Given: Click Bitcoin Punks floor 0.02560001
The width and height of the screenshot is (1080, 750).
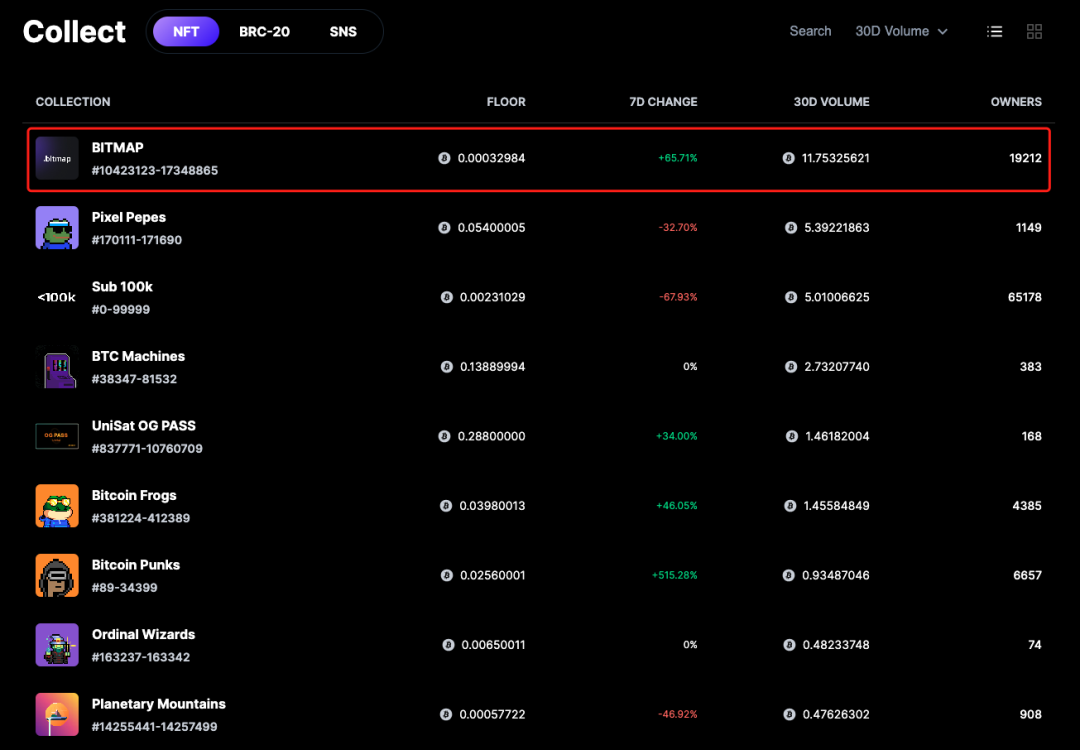Looking at the screenshot, I should pos(492,576).
